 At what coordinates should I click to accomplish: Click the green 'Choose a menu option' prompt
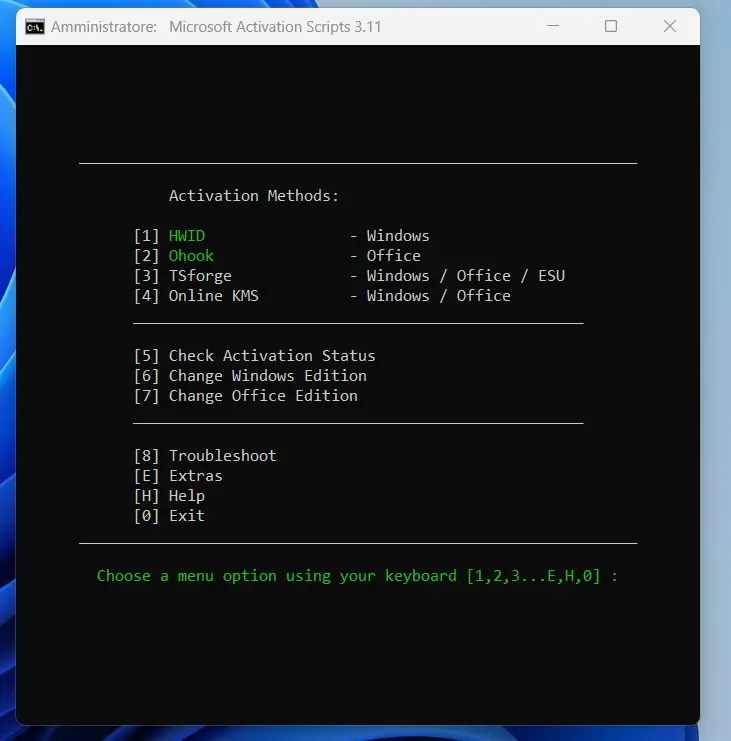pos(357,576)
